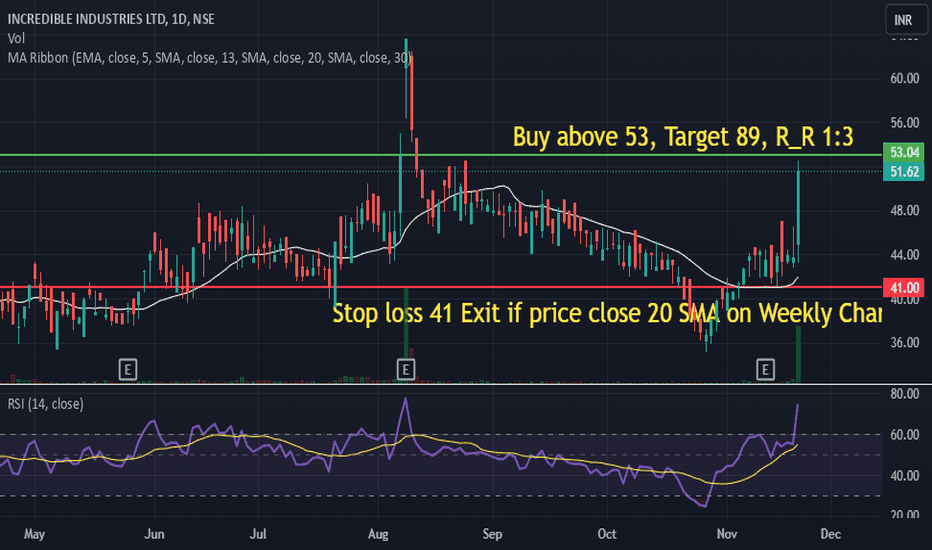Click the 36.00 price axis label

(x=905, y=343)
